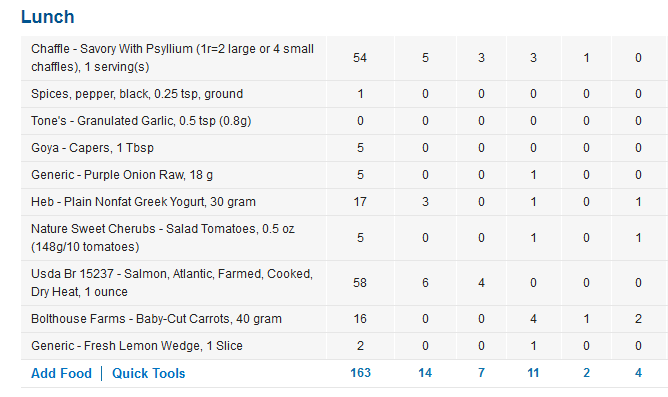The width and height of the screenshot is (668, 397).
Task: Open the Goya Capers entry
Action: [92, 148]
